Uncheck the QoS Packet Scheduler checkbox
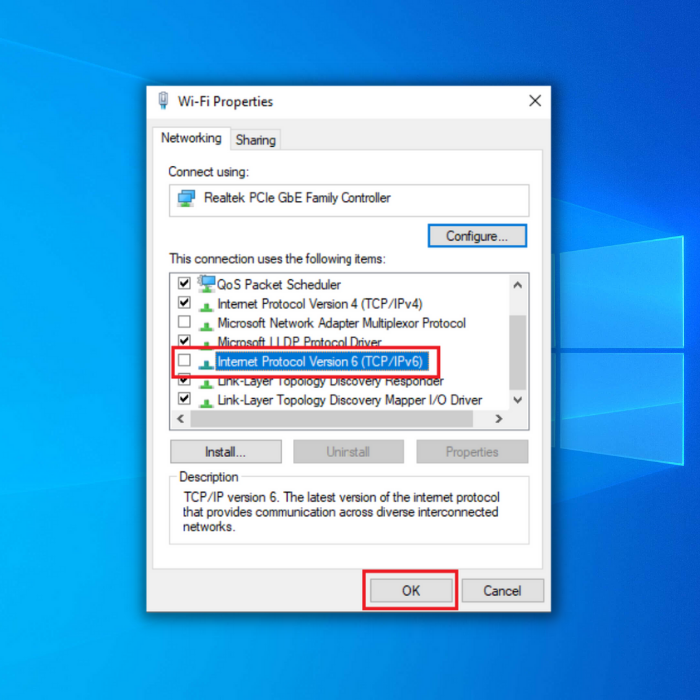This screenshot has height=700, width=700. (184, 283)
